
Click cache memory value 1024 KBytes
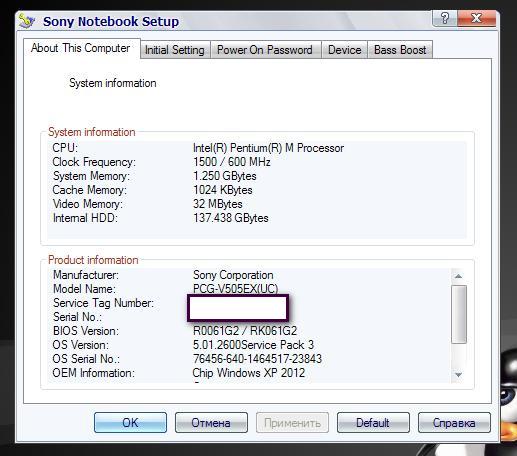[223, 190]
